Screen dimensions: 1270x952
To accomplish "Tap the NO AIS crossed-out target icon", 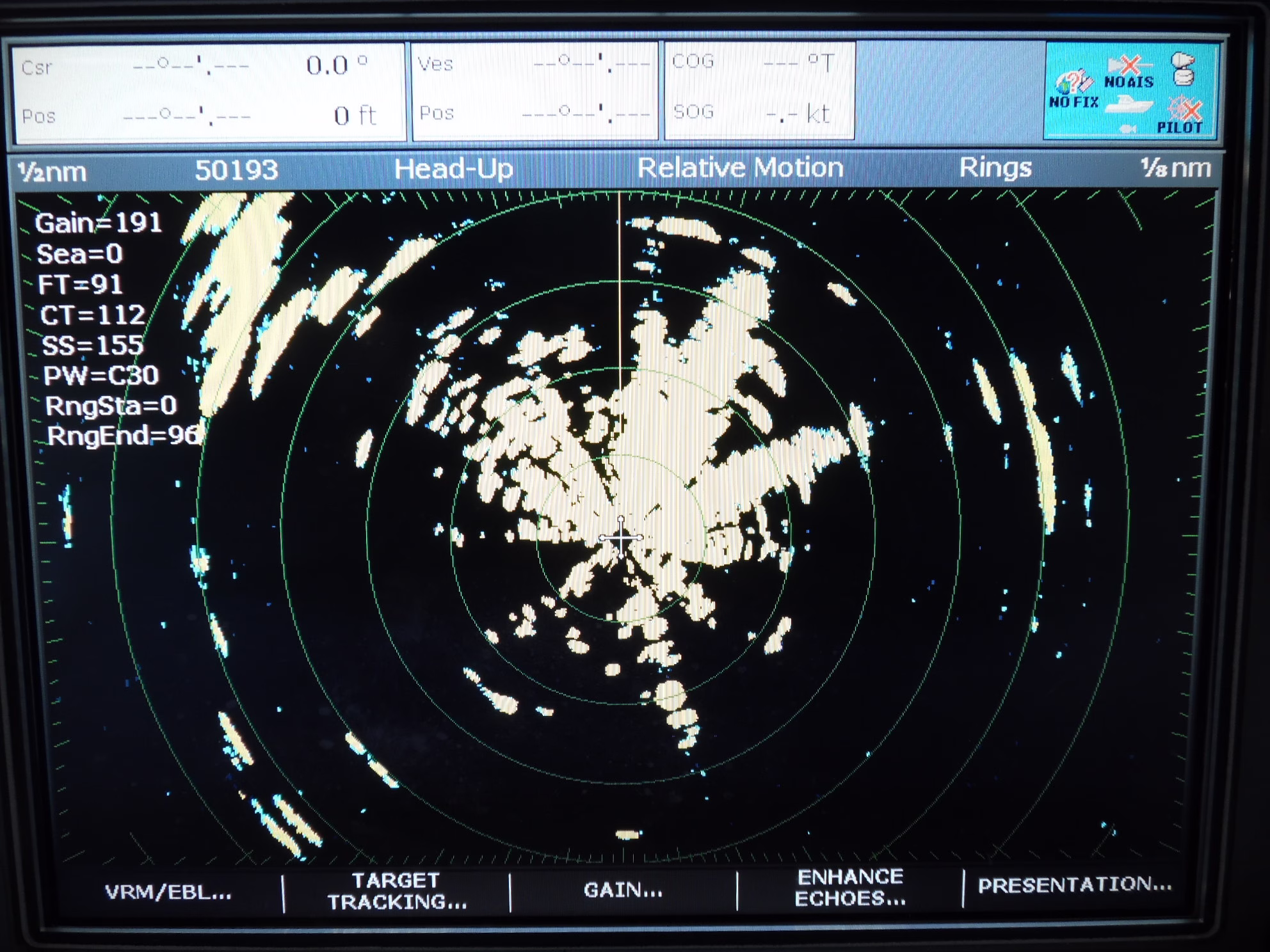I will point(1130,71).
